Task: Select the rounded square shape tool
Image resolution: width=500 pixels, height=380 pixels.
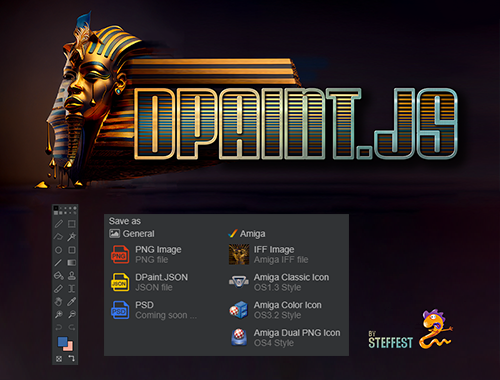Action: pos(72,250)
